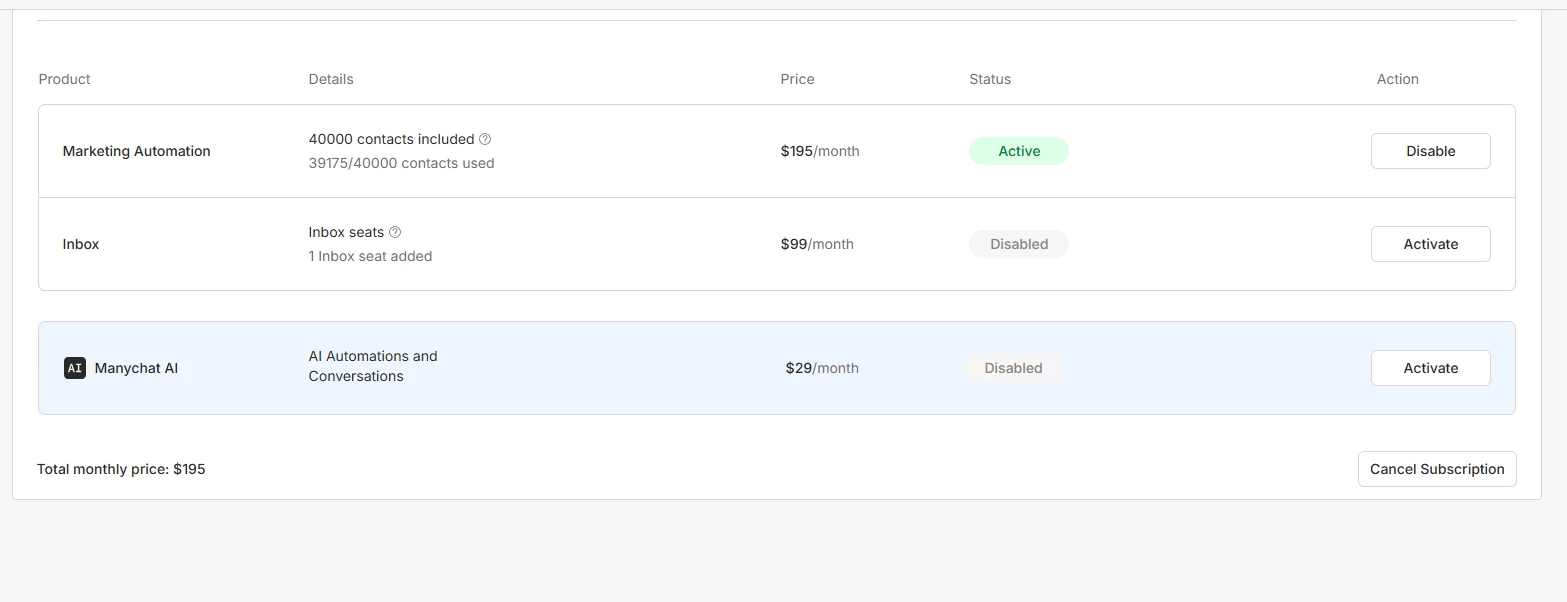The width and height of the screenshot is (1567, 602).
Task: Click the 39175/40000 contacts used text
Action: point(401,163)
